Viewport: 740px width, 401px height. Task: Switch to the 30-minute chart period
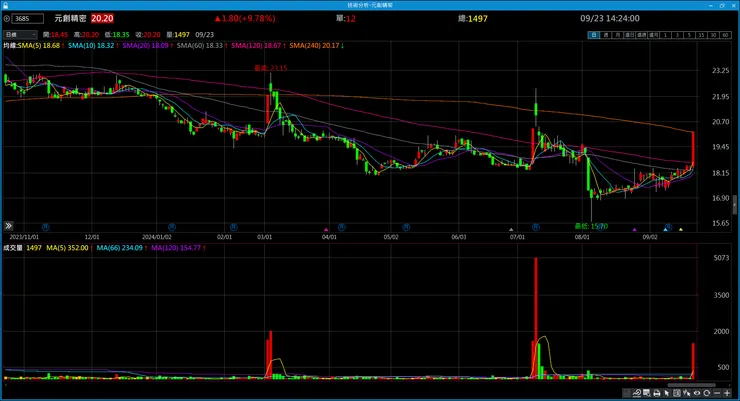(x=713, y=35)
